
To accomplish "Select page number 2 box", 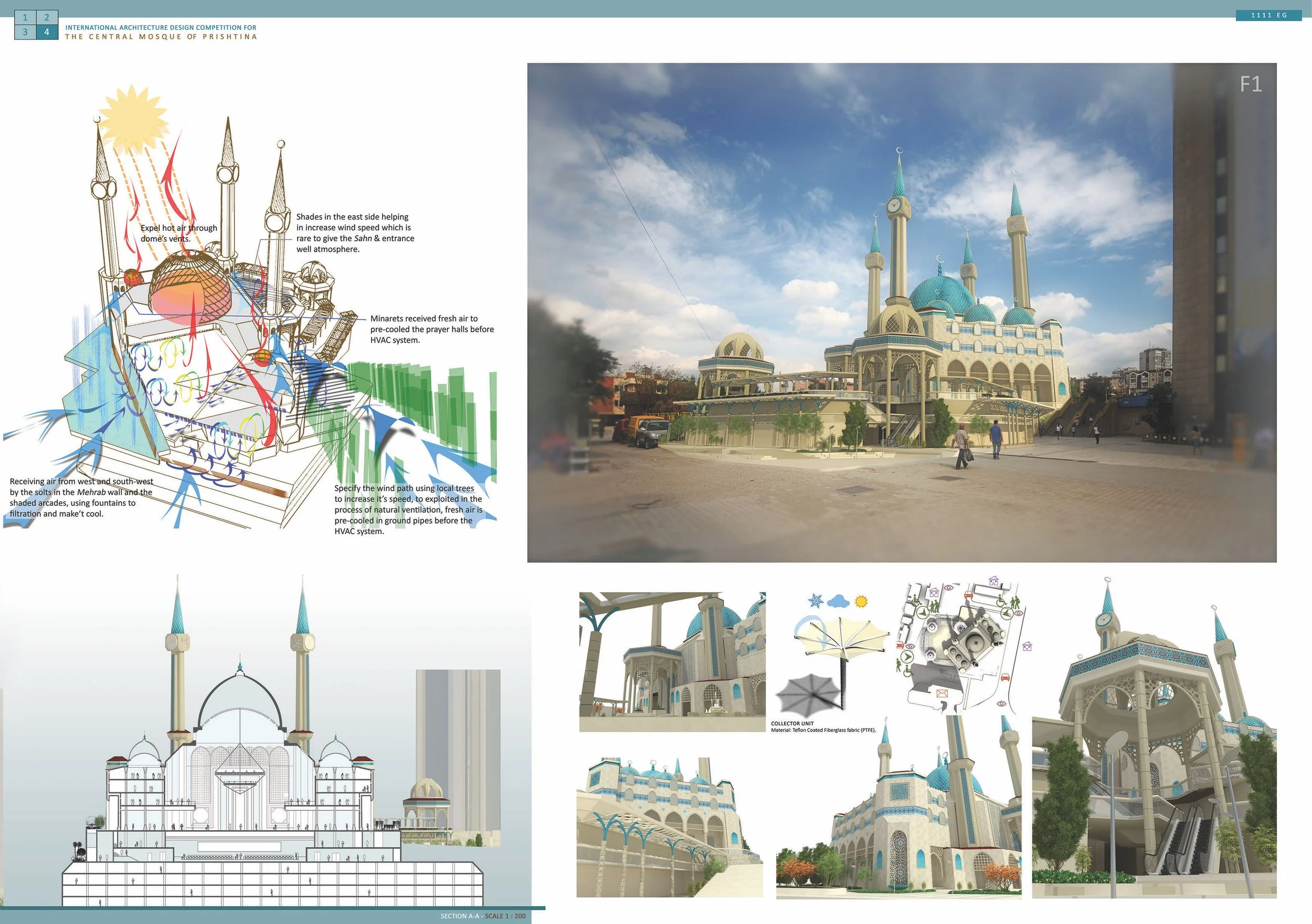I will click(47, 18).
